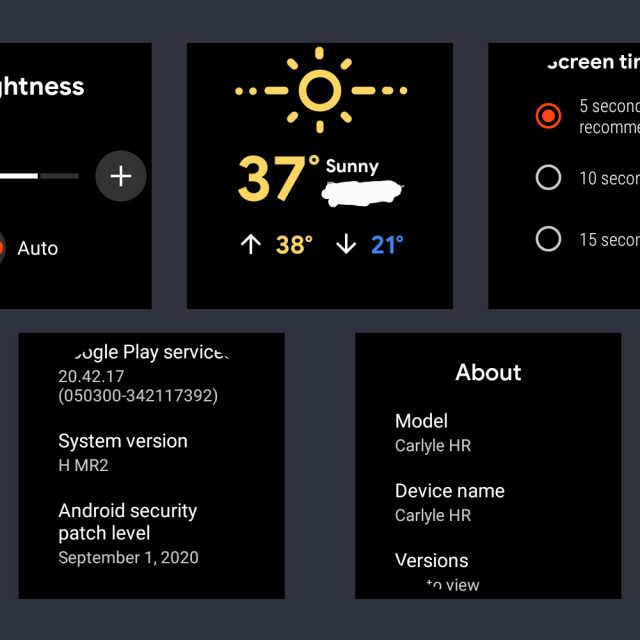Tap the up arrow beside high temperature
This screenshot has height=640, width=640.
pyautogui.click(x=250, y=244)
